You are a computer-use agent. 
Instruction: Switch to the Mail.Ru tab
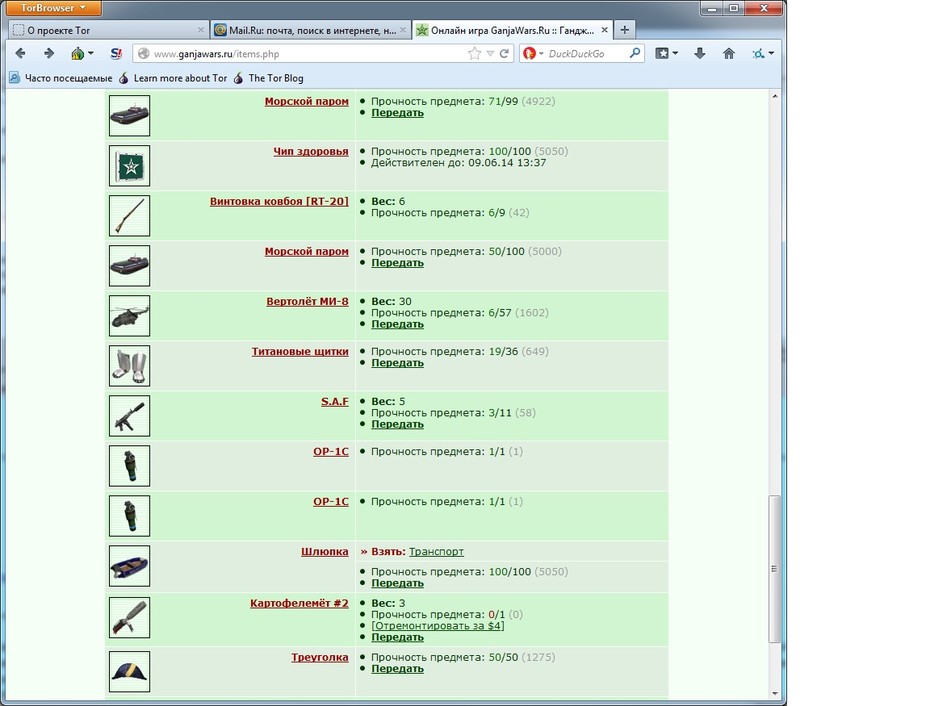click(310, 30)
